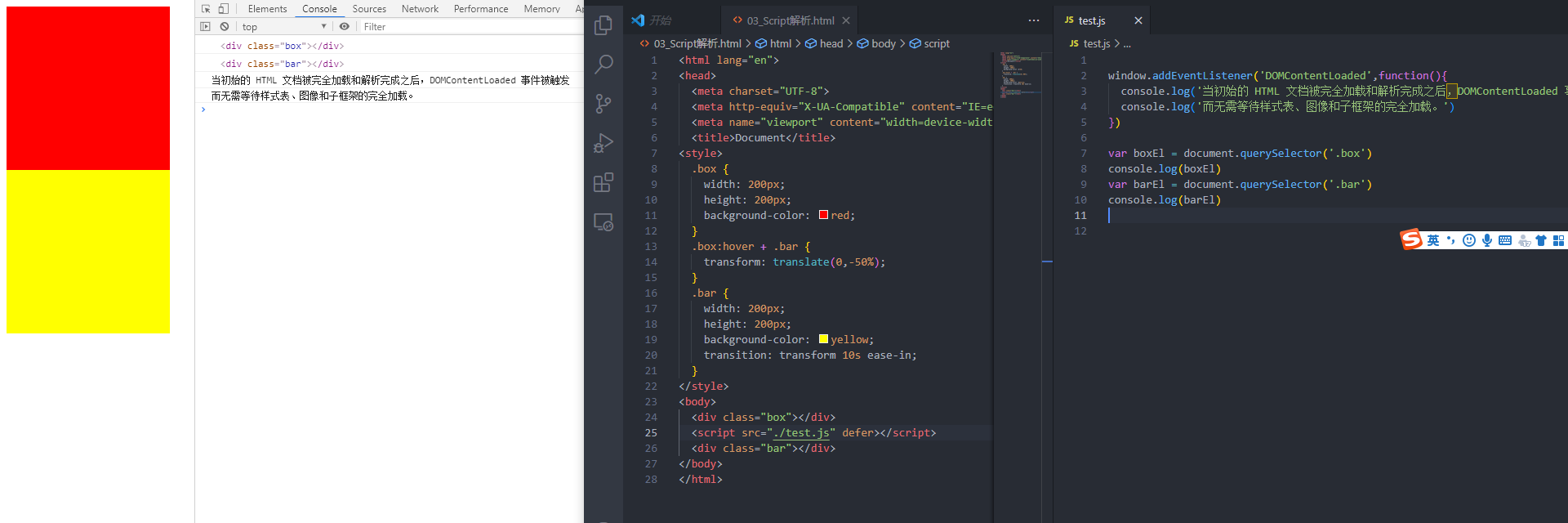1568x523 pixels.
Task: Toggle Chinese/English mode via 英 icon
Action: click(x=1433, y=240)
